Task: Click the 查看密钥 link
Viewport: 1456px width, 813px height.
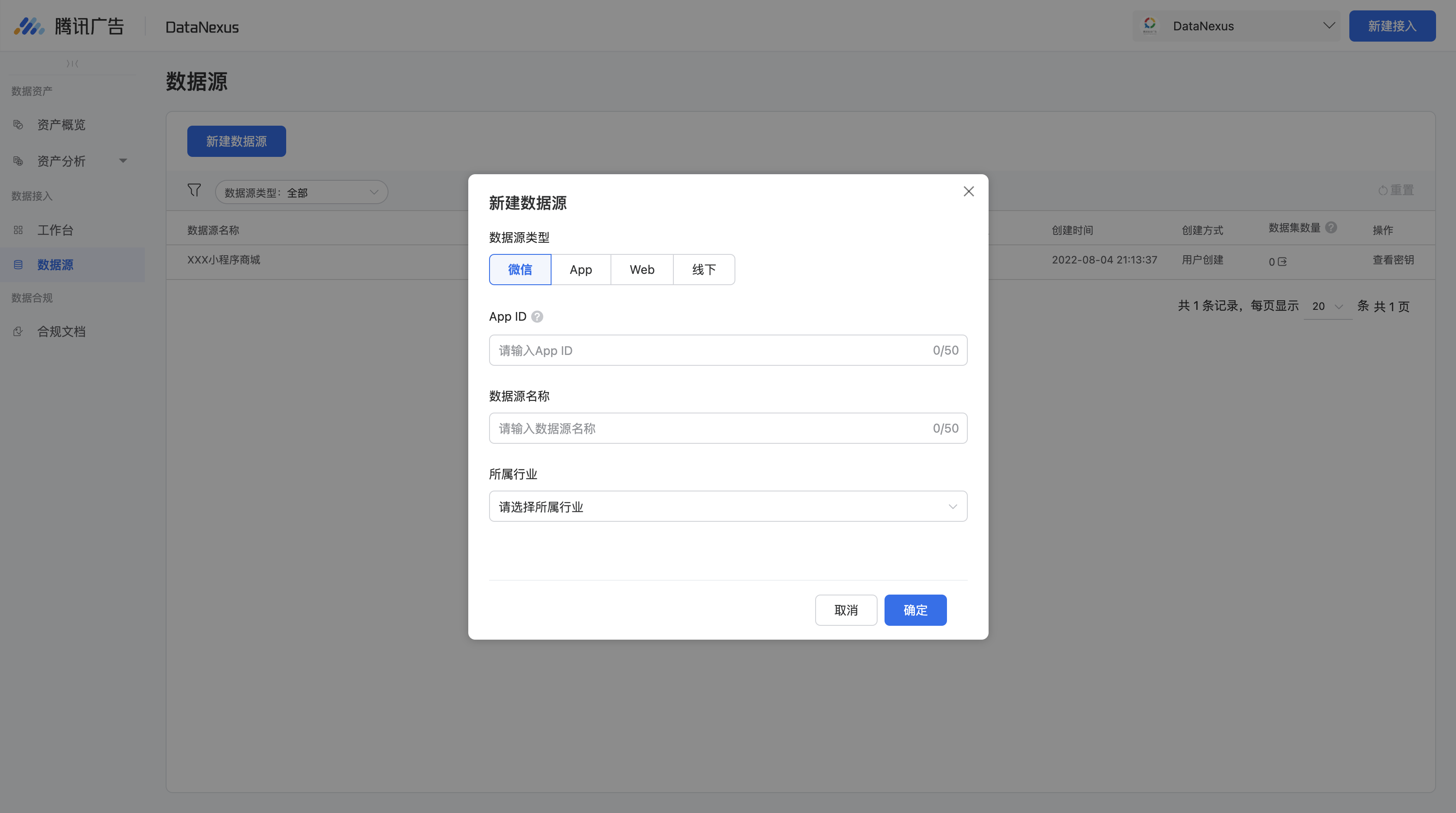Action: click(x=1393, y=260)
